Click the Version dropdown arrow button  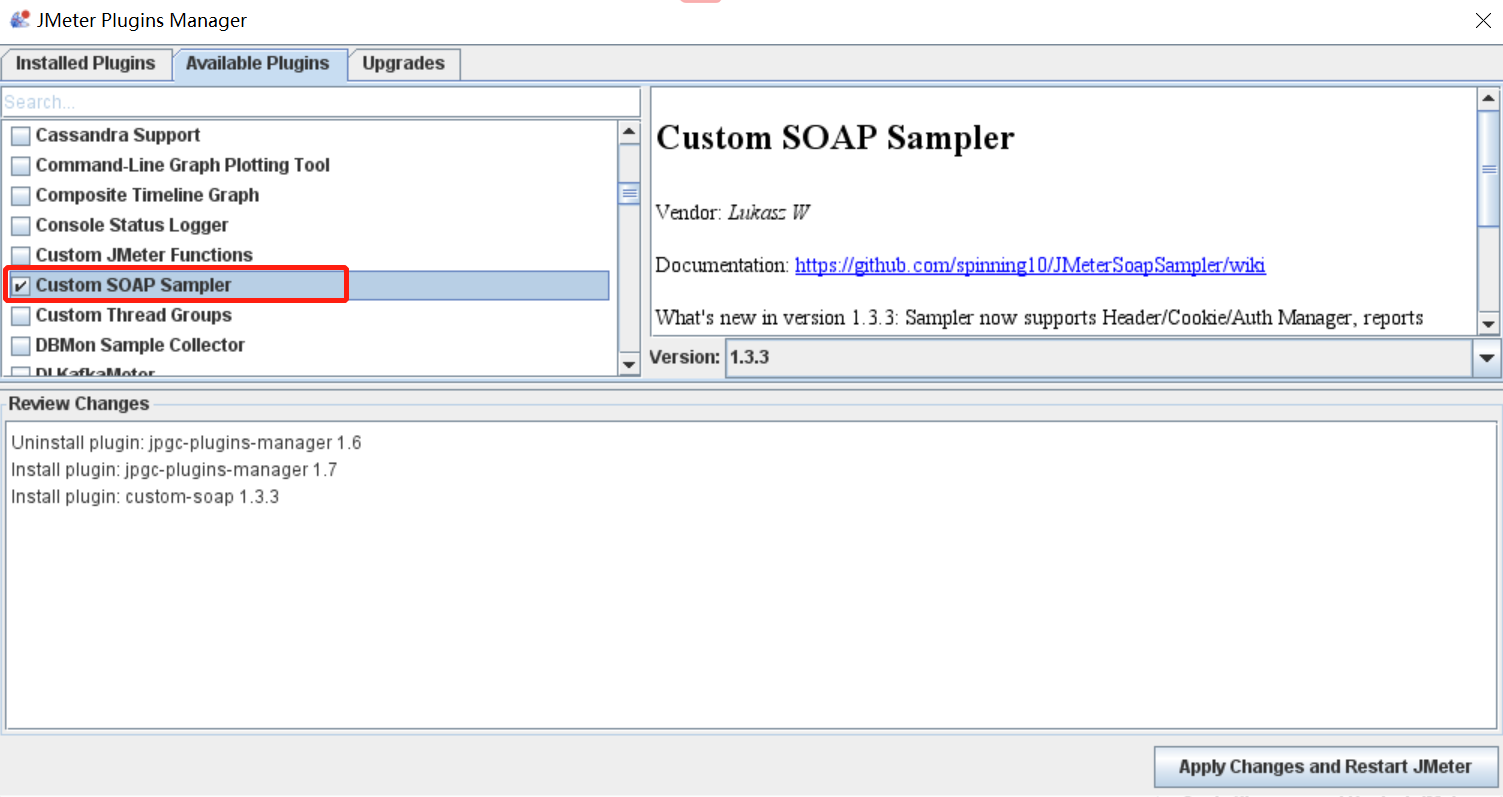[1487, 358]
